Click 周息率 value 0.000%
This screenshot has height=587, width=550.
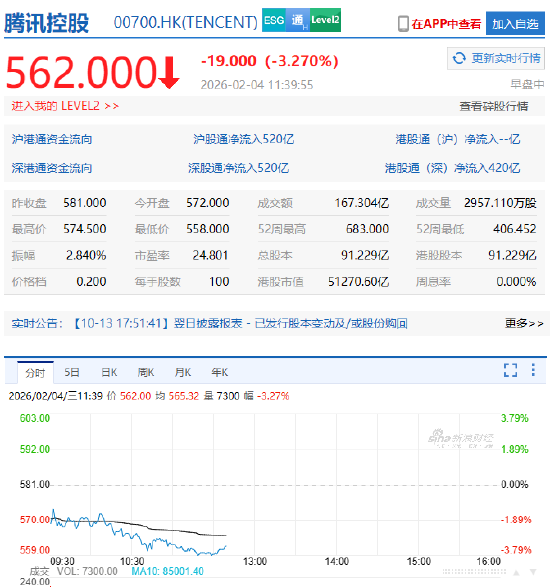516,282
